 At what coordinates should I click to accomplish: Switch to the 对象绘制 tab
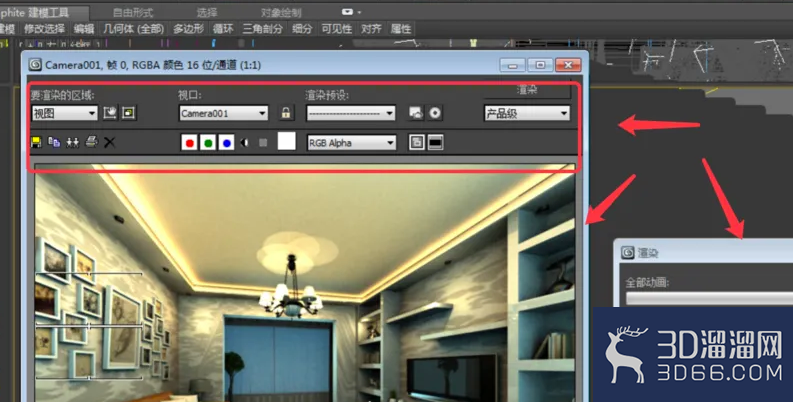click(x=281, y=13)
